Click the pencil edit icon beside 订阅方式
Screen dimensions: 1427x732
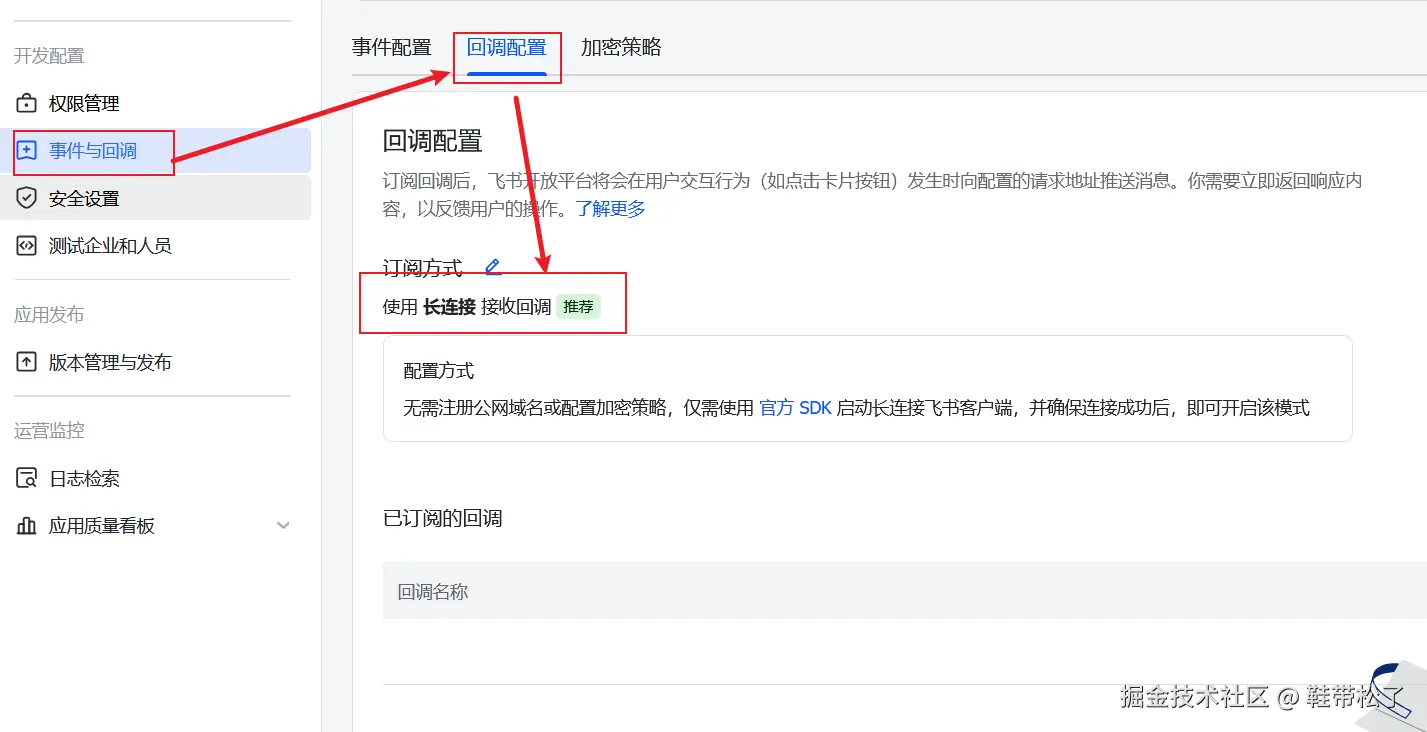click(x=491, y=266)
